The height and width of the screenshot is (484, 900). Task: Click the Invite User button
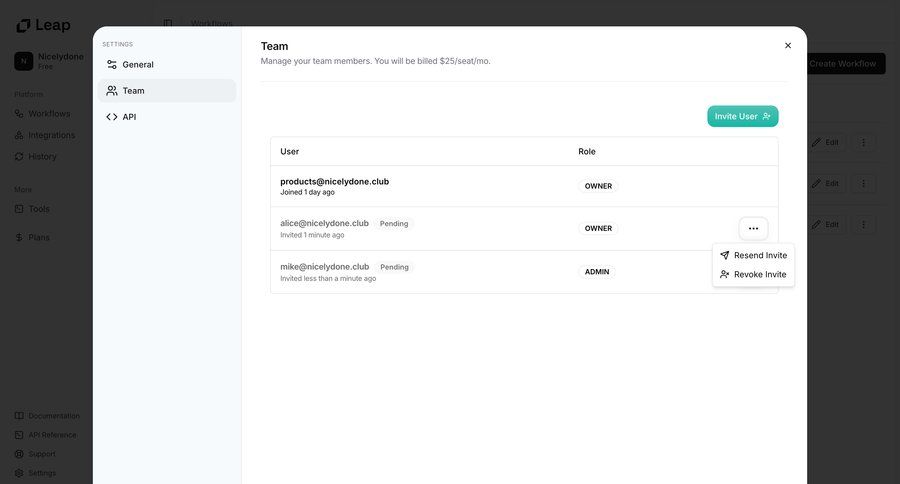pos(742,116)
